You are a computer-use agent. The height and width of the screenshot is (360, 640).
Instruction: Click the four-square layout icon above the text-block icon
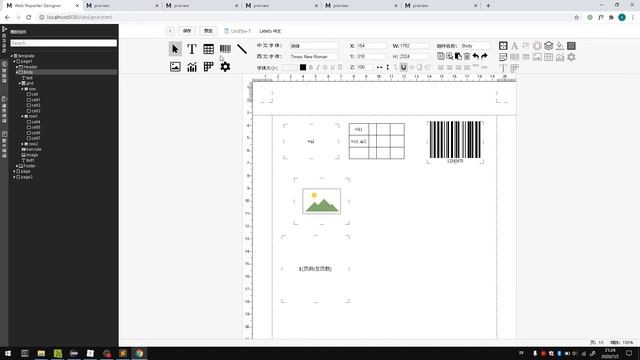click(503, 46)
